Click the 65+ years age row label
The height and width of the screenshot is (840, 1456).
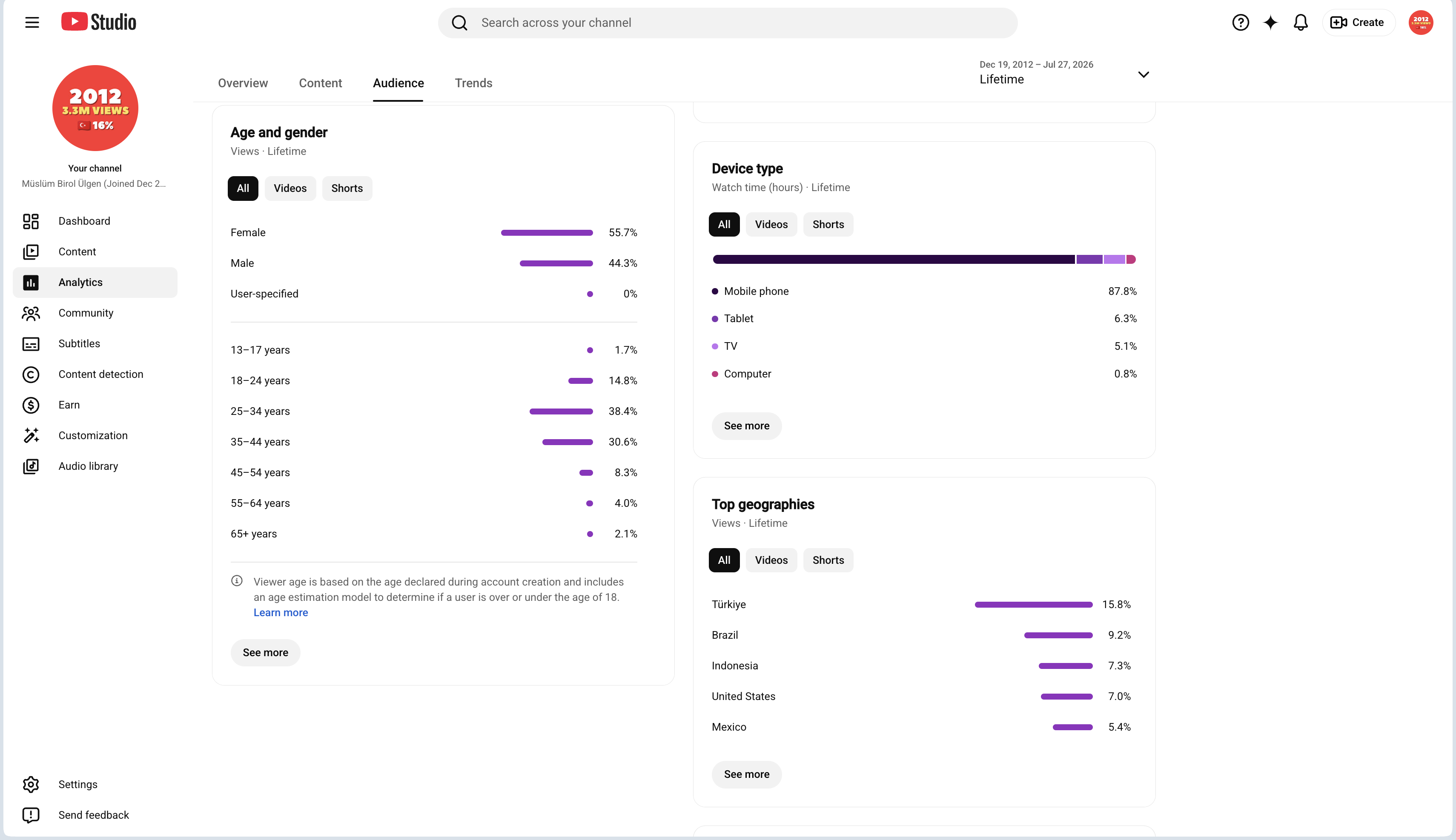coord(254,534)
